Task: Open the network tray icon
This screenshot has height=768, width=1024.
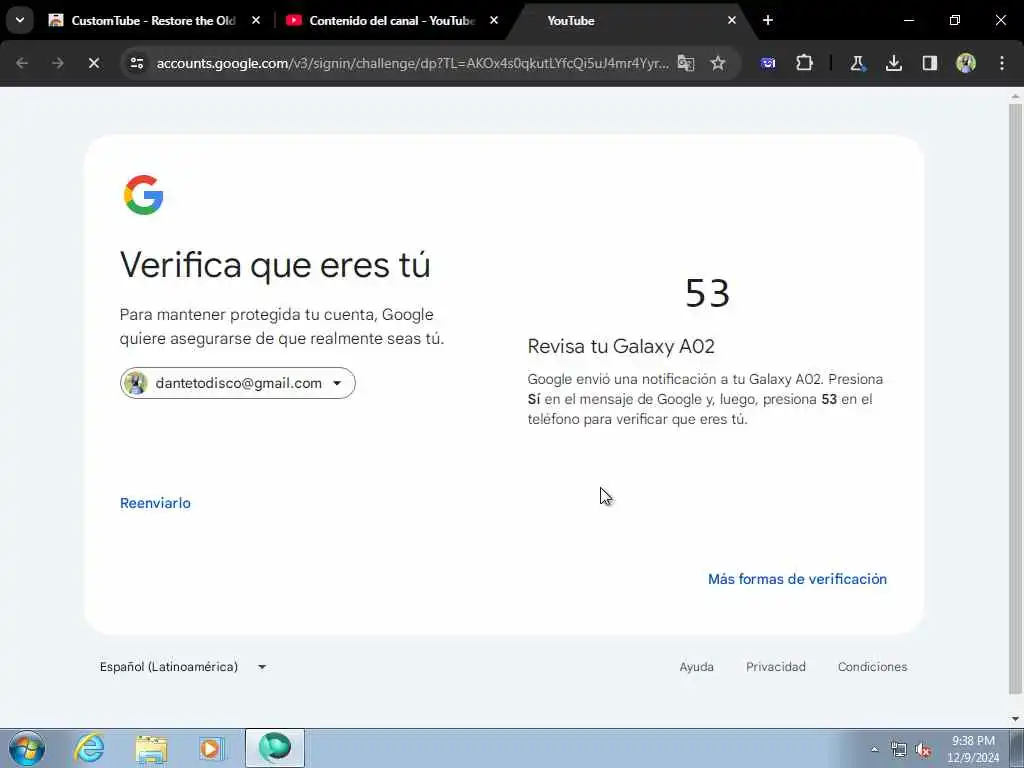Action: coord(899,750)
